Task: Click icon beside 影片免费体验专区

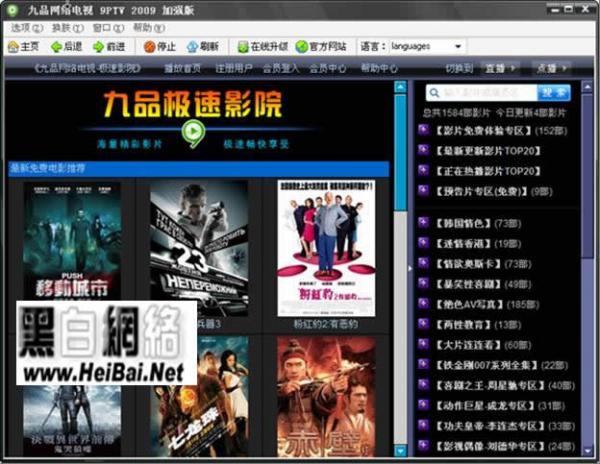Action: [x=423, y=130]
